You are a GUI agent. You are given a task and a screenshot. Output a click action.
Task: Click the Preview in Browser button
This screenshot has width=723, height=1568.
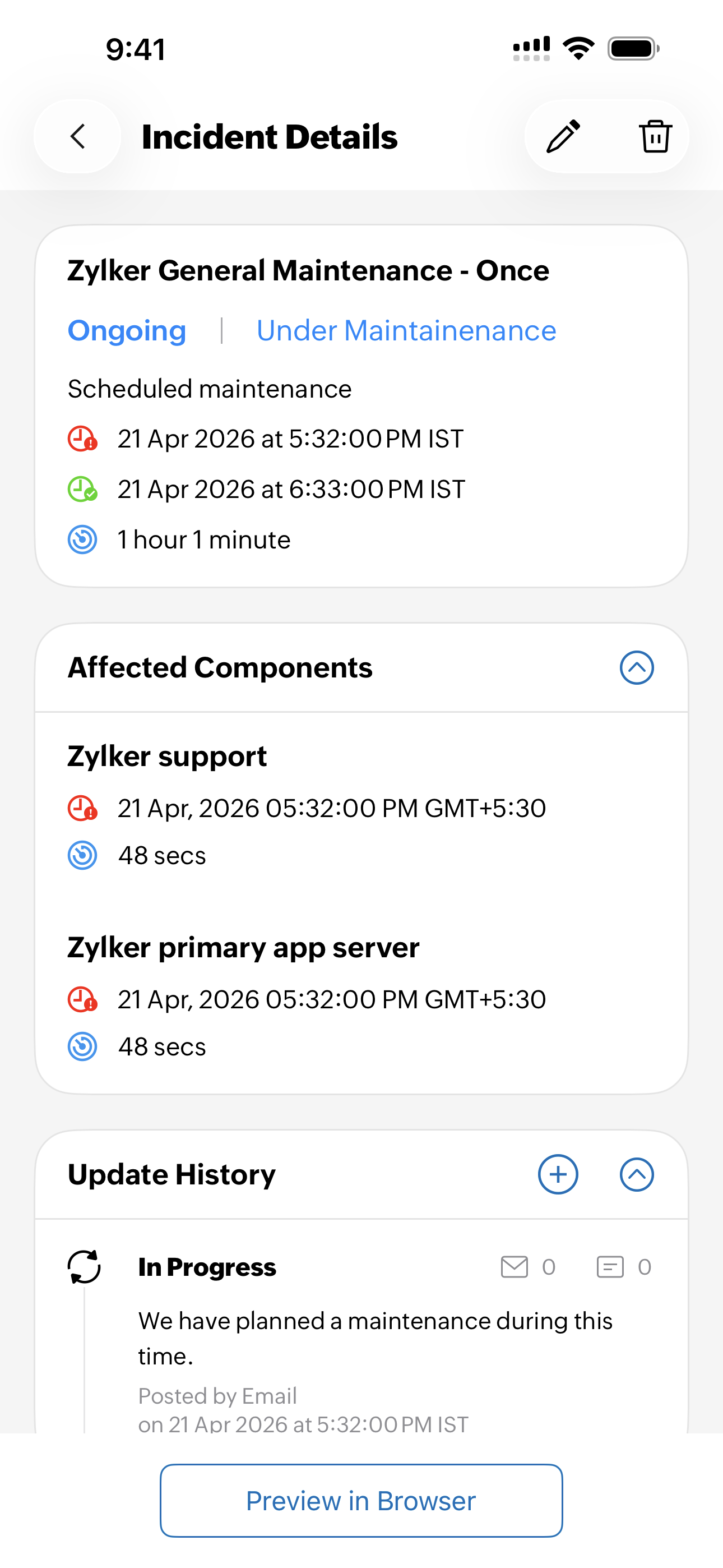tap(361, 1501)
